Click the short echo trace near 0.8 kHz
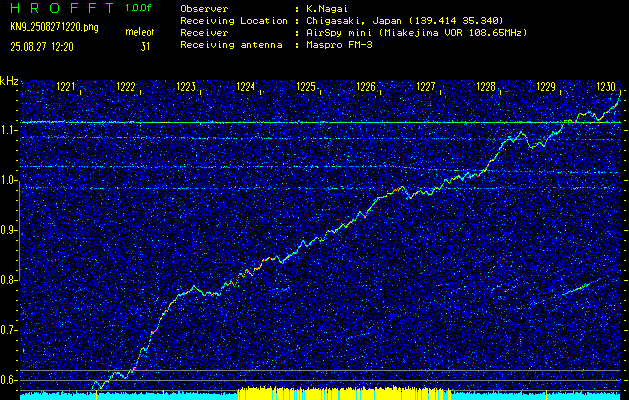 coord(581,286)
